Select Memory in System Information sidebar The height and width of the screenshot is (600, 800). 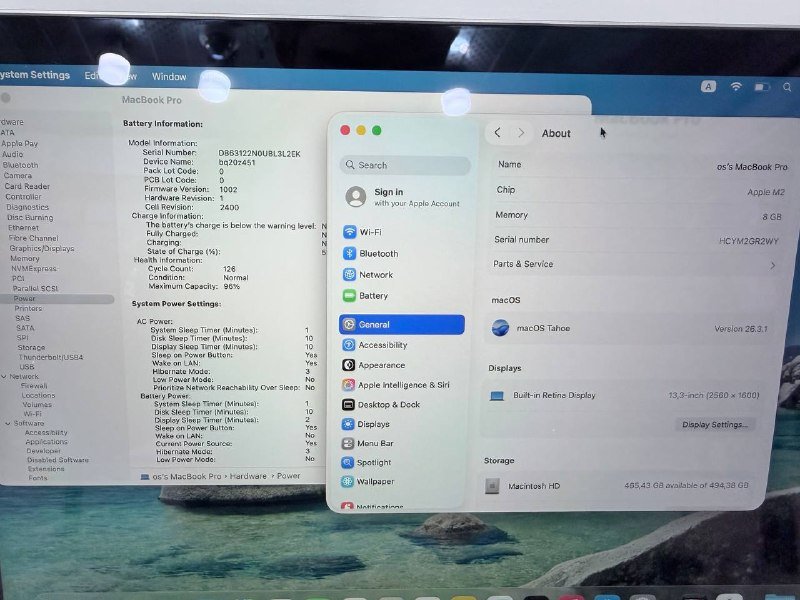pyautogui.click(x=25, y=259)
